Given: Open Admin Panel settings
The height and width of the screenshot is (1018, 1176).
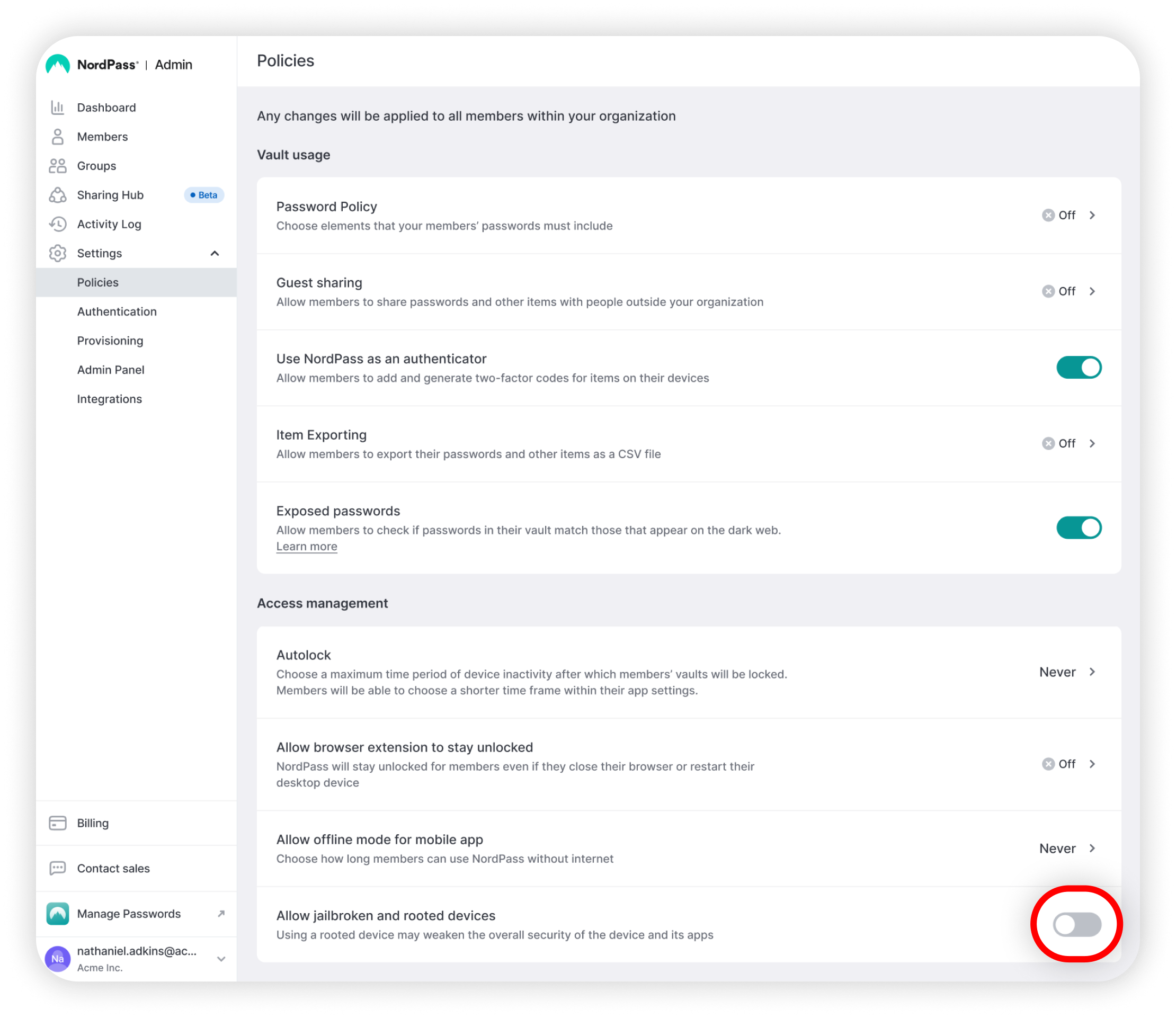Looking at the screenshot, I should coord(111,370).
